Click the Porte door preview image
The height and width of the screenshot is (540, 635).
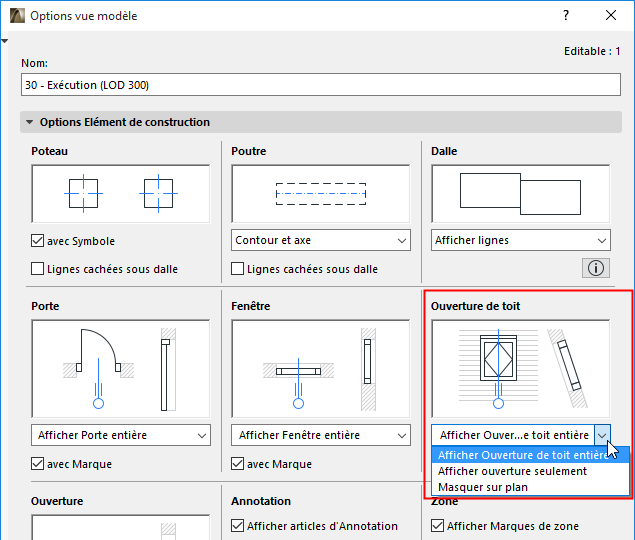tap(121, 365)
